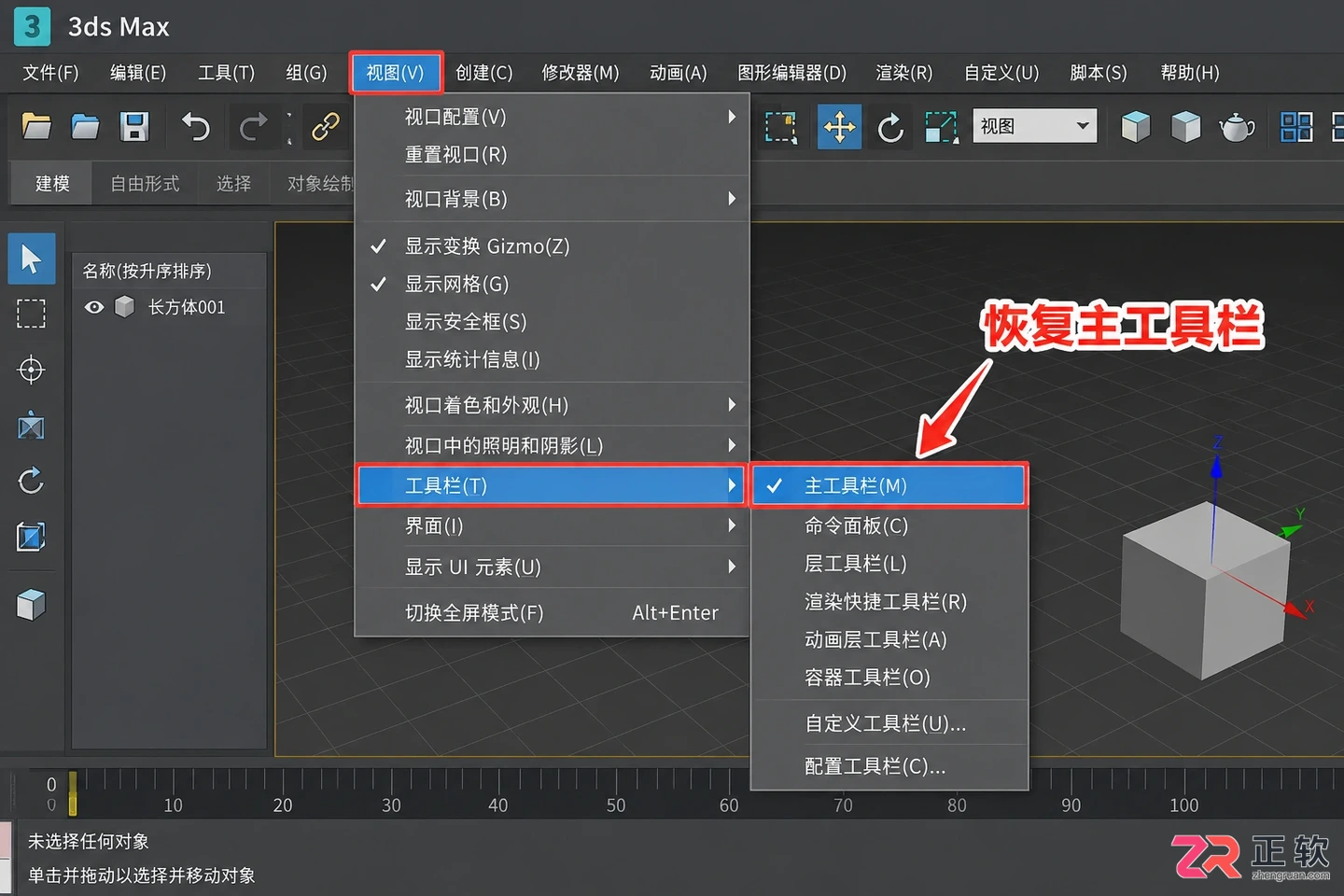Enable 显示安全框(S) option
The width and height of the screenshot is (1344, 896).
[x=553, y=322]
